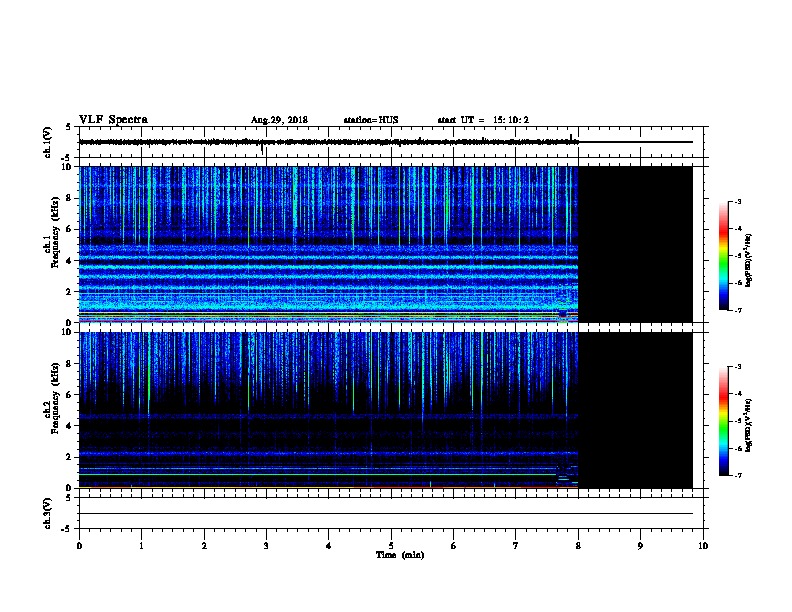Viewport: 792px width, 612px height.
Task: Click the "9" tick label on time axis
Action: point(640,546)
